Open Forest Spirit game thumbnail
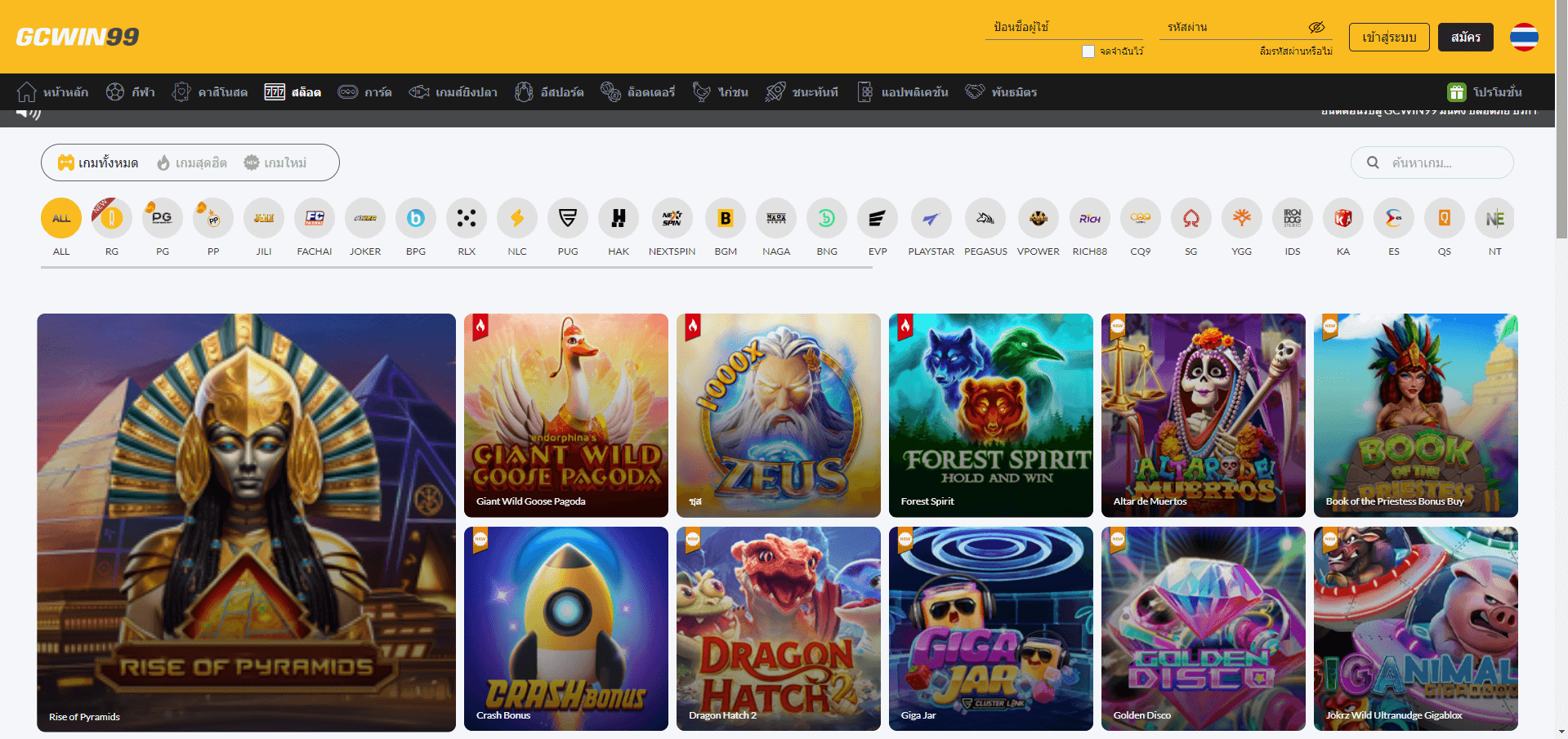 click(991, 416)
